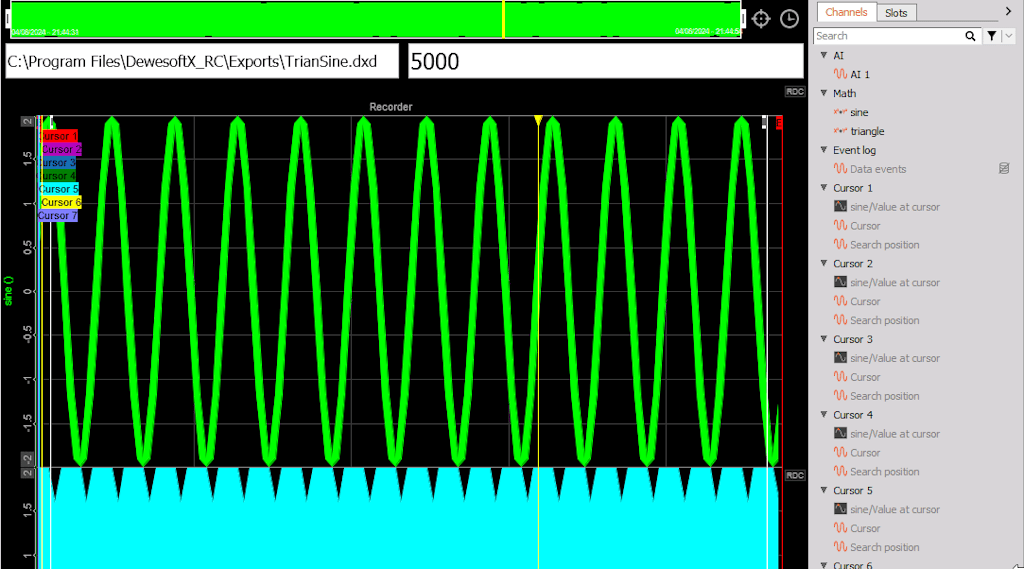This screenshot has height=569, width=1024.
Task: Open the channel filter funnel icon
Action: tap(991, 36)
